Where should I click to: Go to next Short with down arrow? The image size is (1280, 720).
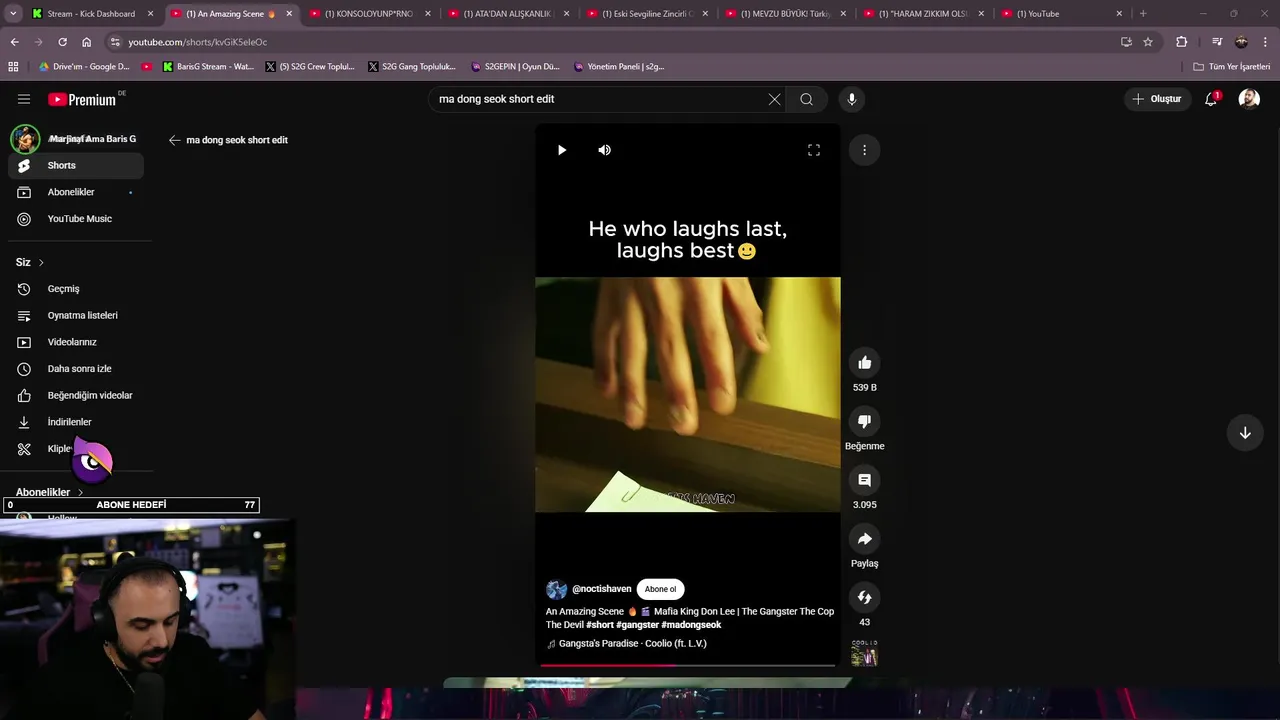tap(1245, 433)
